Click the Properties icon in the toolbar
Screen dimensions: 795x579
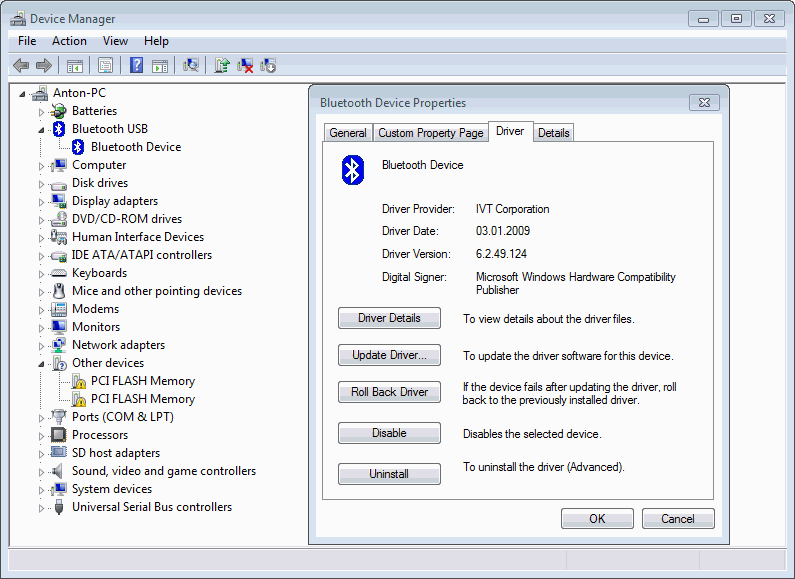coord(105,66)
